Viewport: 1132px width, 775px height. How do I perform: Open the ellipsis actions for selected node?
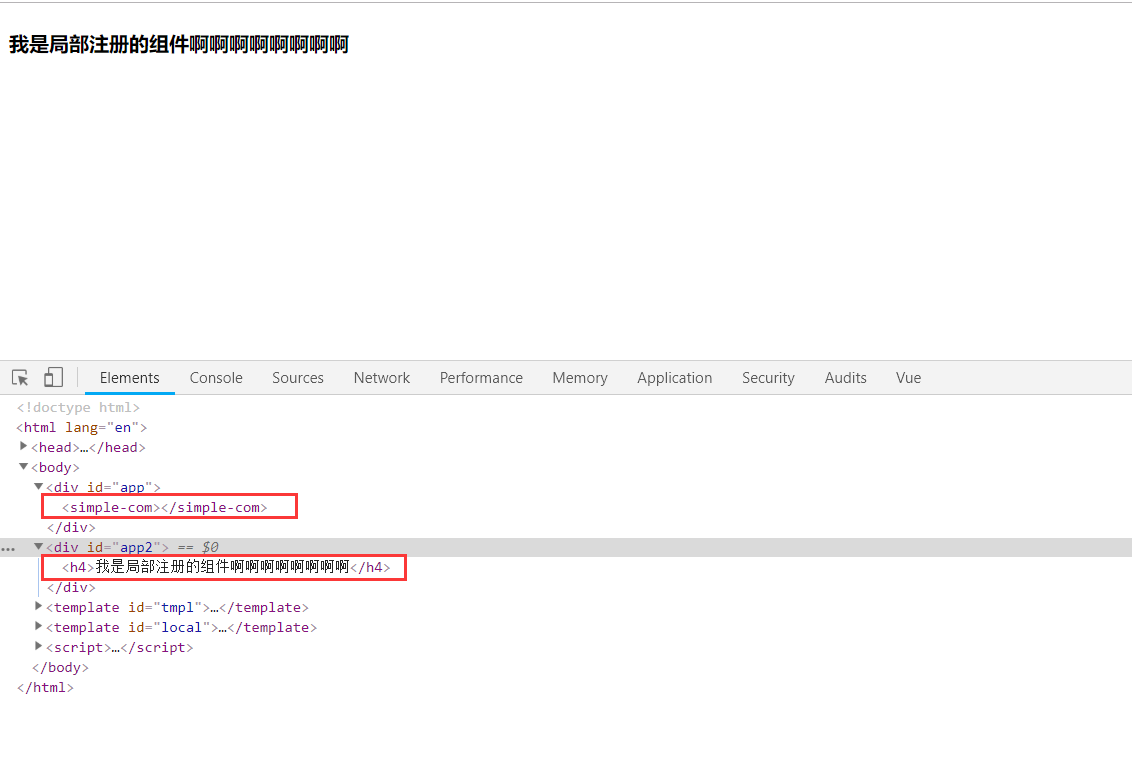point(8,549)
